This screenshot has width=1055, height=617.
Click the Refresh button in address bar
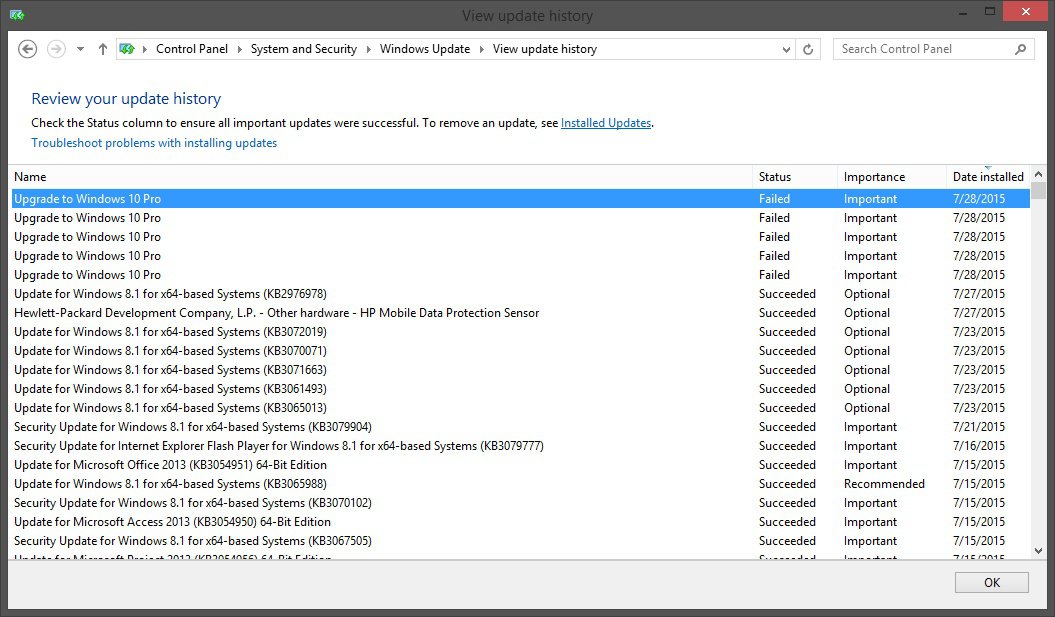pyautogui.click(x=809, y=49)
